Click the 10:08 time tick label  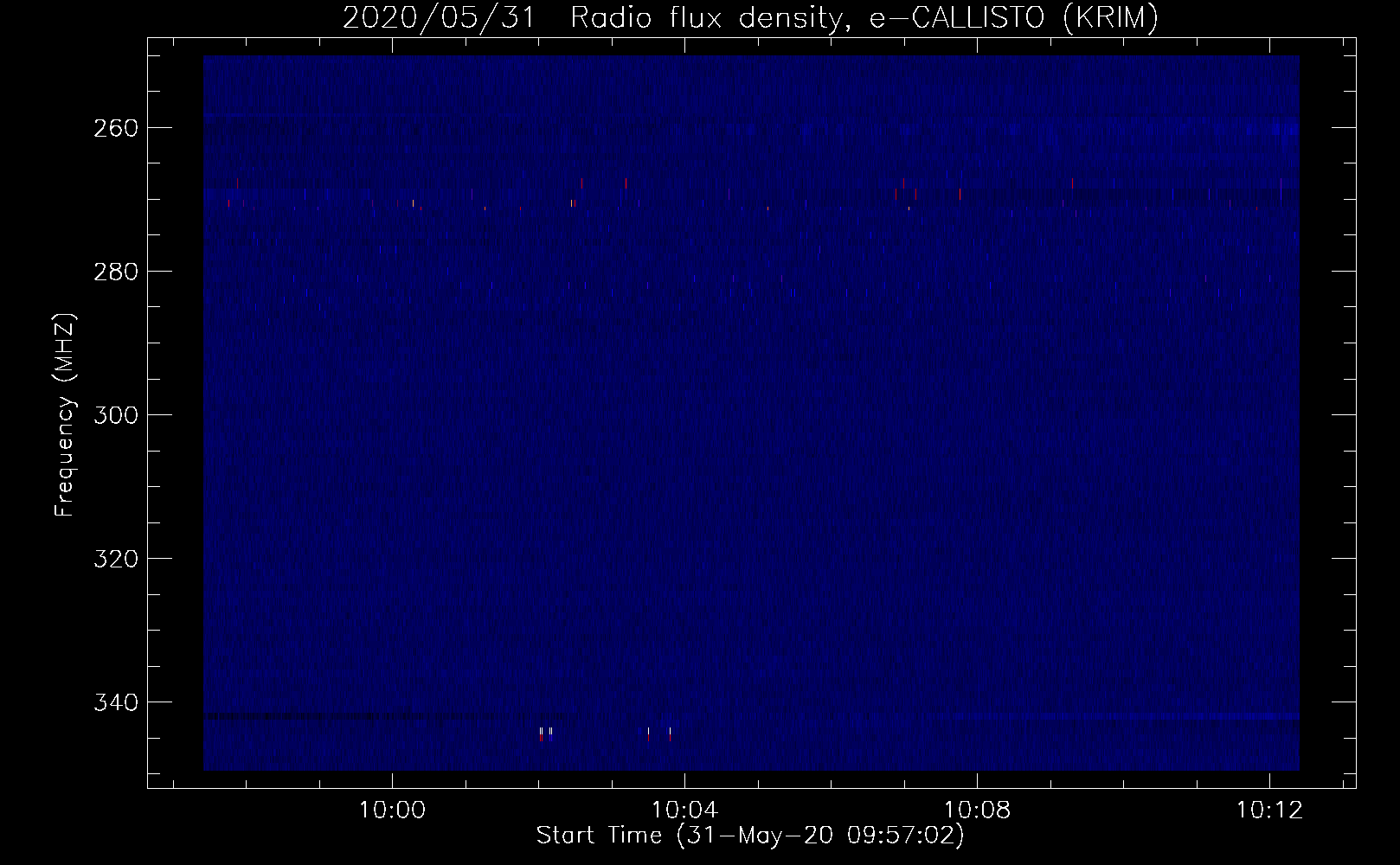pos(978,811)
